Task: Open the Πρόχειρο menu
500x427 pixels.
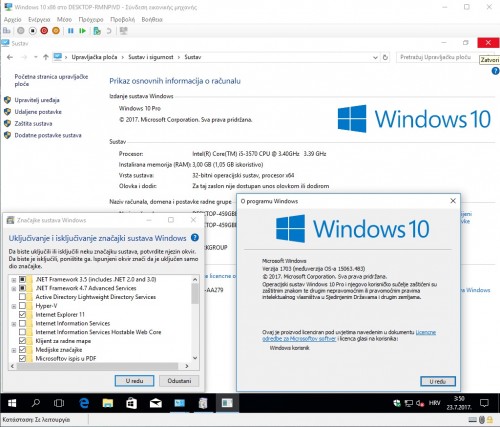Action: (91, 20)
